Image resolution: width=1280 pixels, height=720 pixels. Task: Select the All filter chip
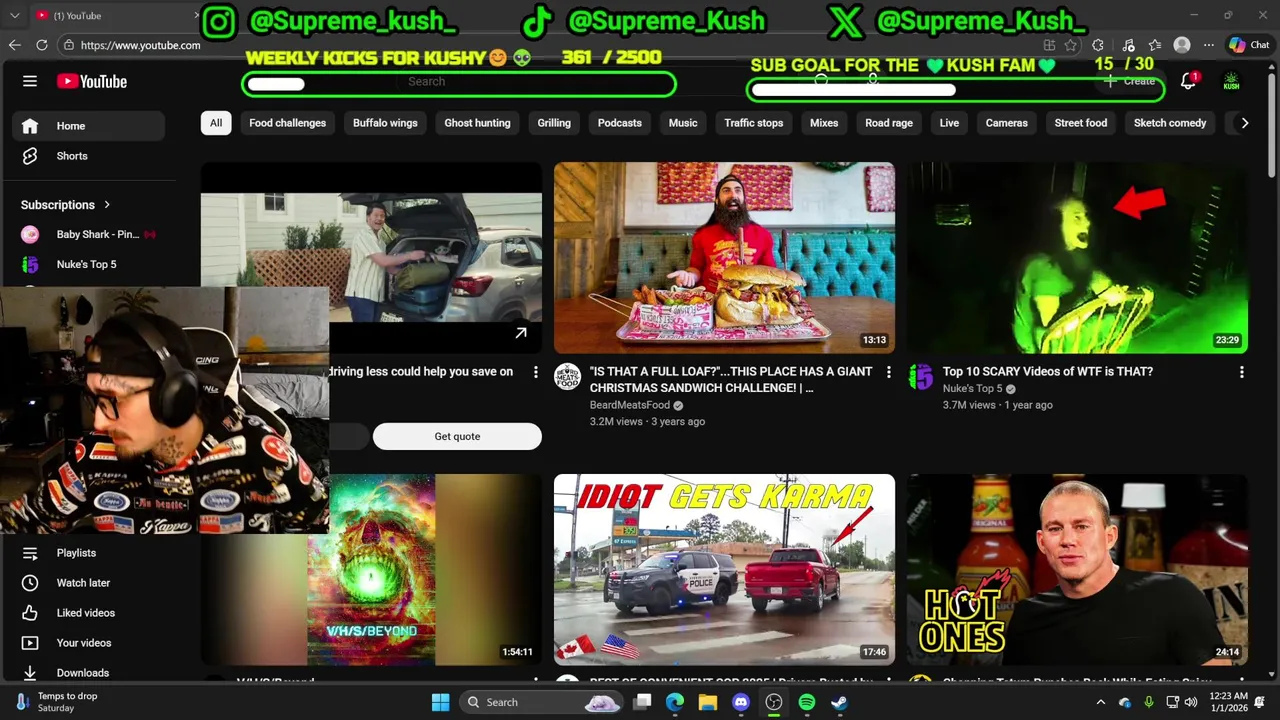(x=216, y=123)
